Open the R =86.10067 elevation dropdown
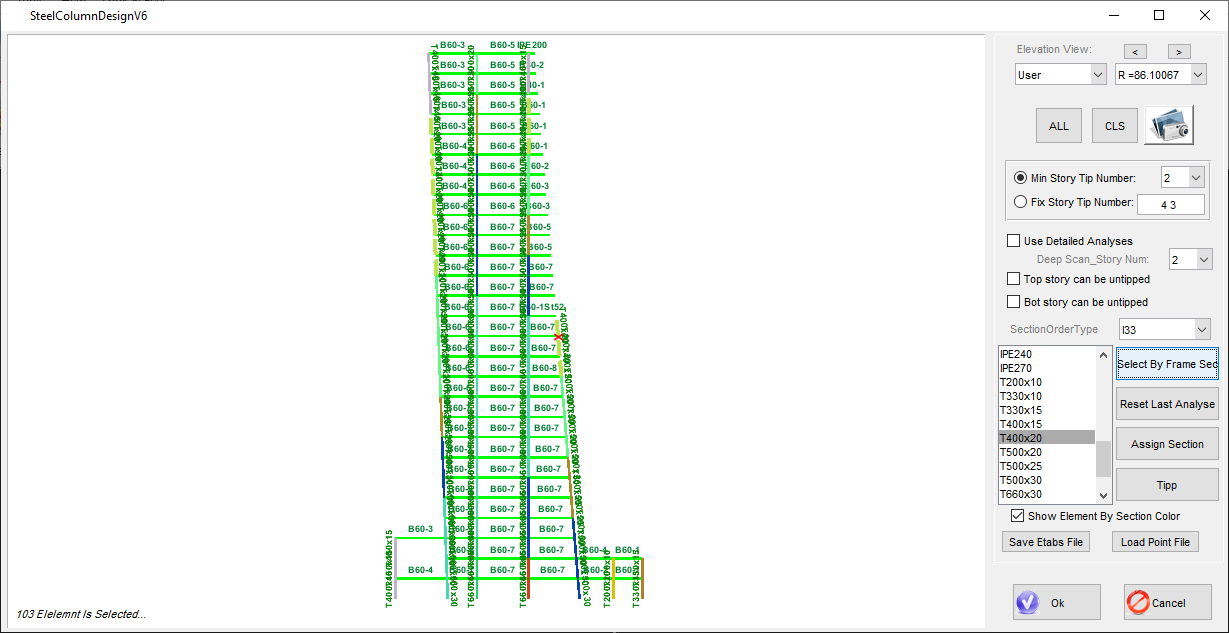Viewport: 1229px width, 633px height. tap(1161, 75)
